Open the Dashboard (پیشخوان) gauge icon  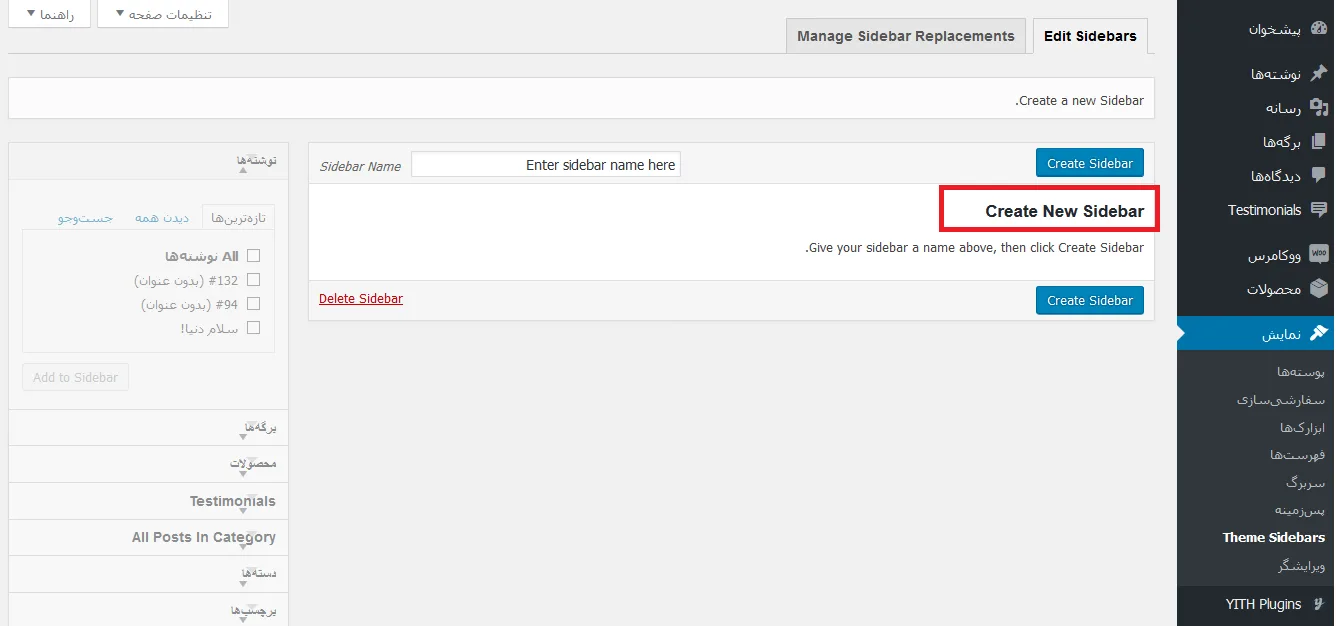(x=1318, y=29)
